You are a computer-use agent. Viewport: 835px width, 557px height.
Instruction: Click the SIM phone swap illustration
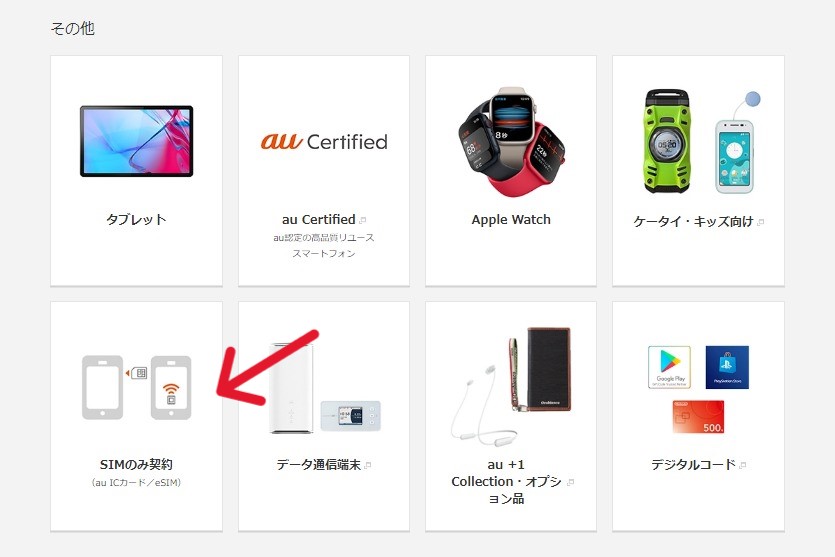pos(136,387)
